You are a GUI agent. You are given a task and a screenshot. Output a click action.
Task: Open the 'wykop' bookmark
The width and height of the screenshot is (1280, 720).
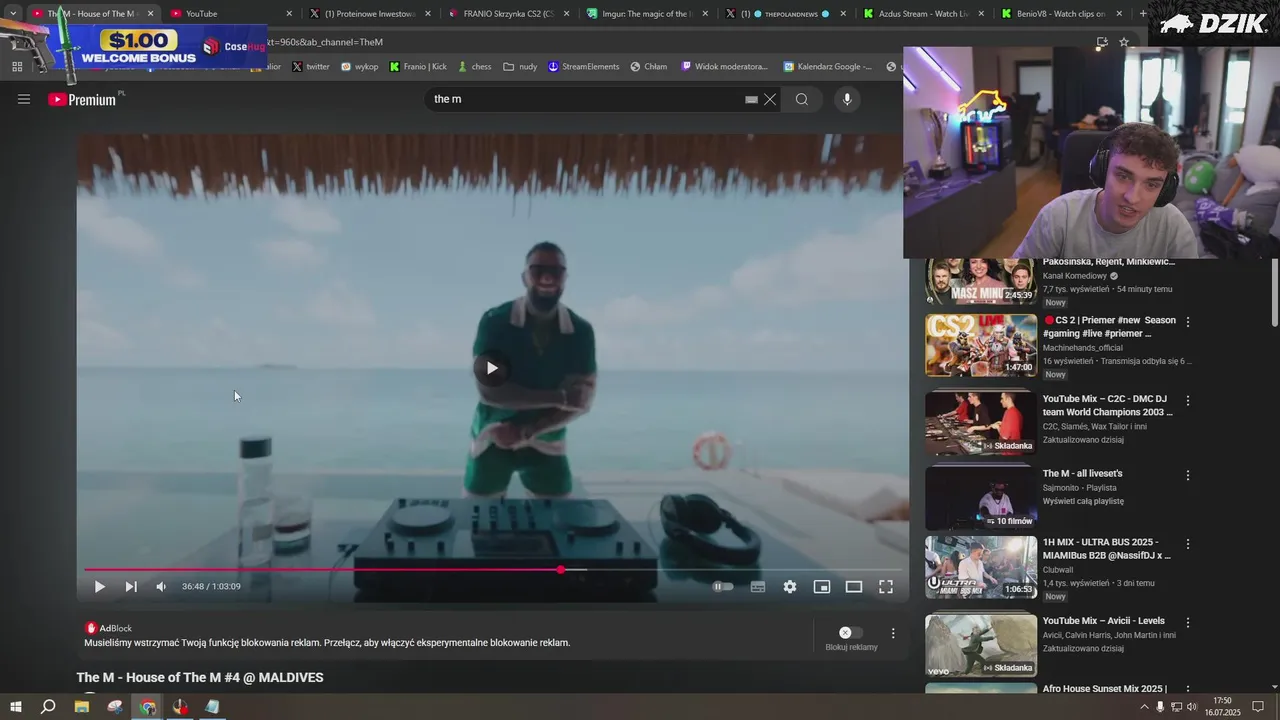pos(360,67)
